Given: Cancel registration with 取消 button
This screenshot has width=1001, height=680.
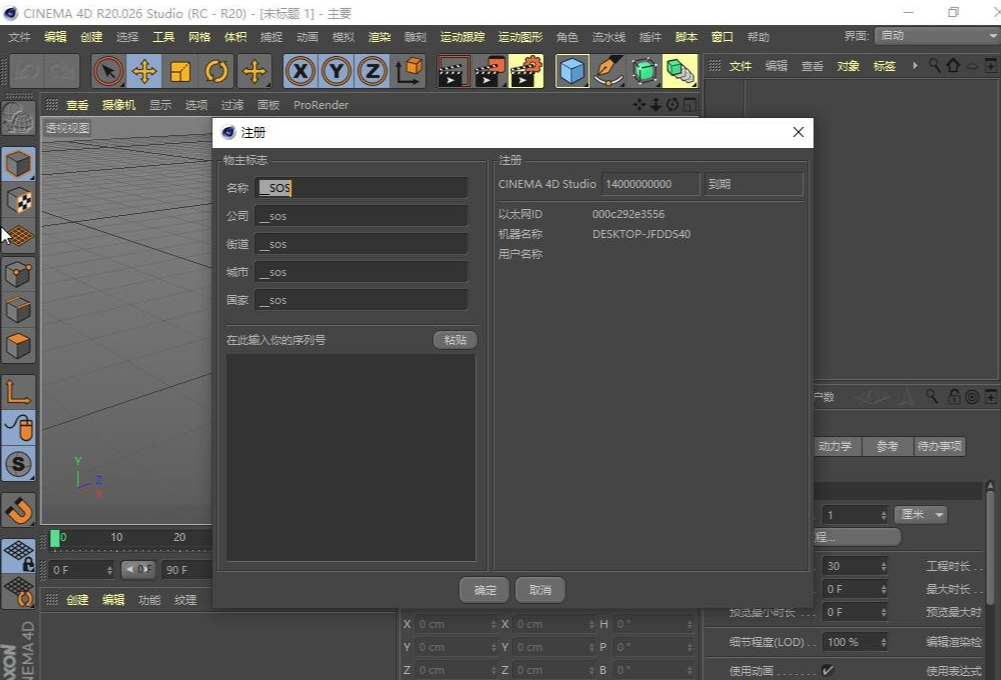Looking at the screenshot, I should [x=540, y=590].
